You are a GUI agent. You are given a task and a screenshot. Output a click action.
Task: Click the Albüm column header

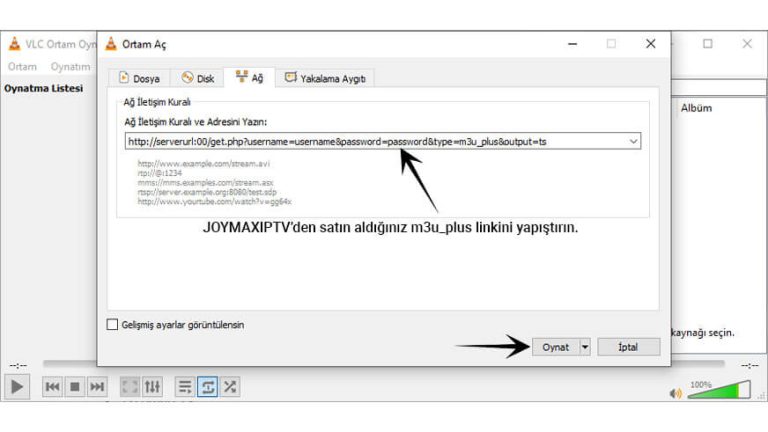[x=696, y=108]
